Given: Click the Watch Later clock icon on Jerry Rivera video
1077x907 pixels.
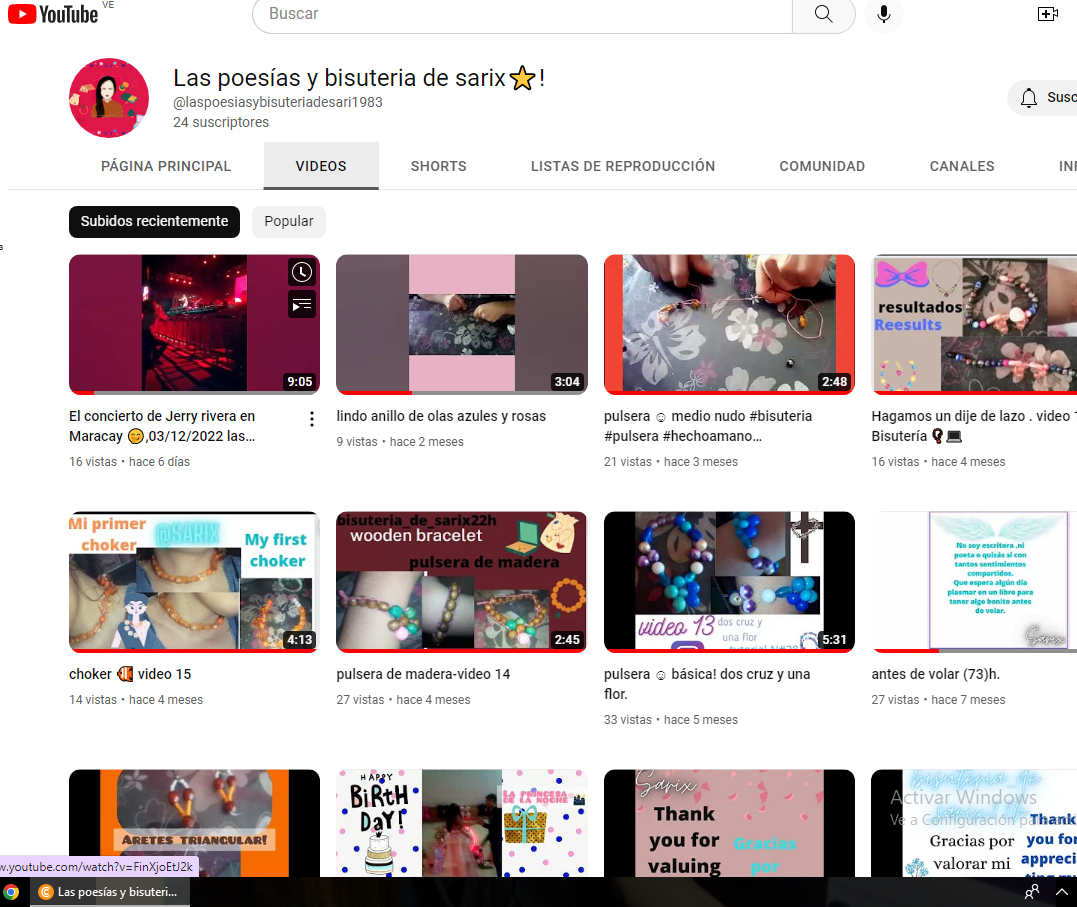Looking at the screenshot, I should pyautogui.click(x=302, y=273).
